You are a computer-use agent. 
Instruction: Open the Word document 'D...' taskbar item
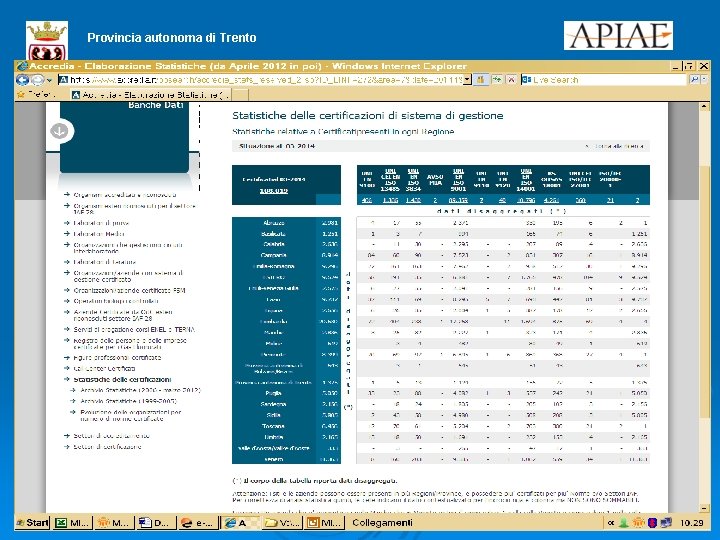tap(156, 523)
